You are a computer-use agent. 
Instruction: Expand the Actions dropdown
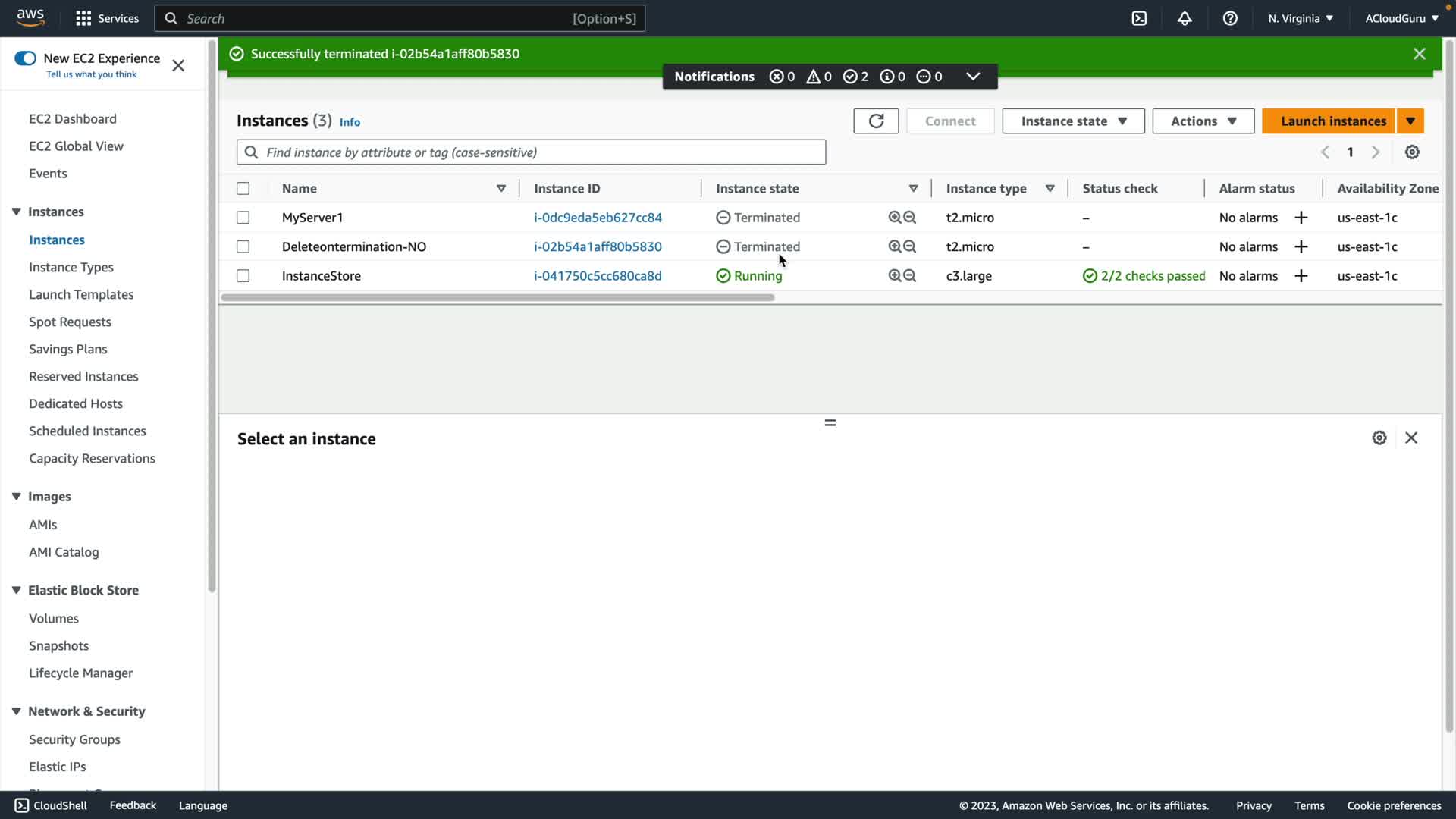click(1203, 121)
